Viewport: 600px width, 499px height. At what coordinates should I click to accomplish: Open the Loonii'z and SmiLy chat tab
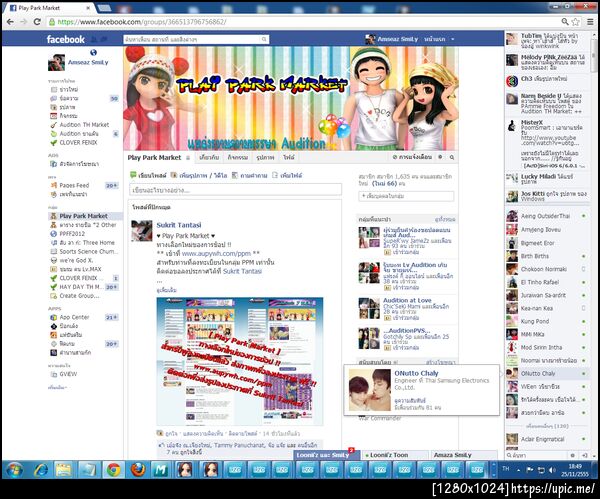(327, 455)
